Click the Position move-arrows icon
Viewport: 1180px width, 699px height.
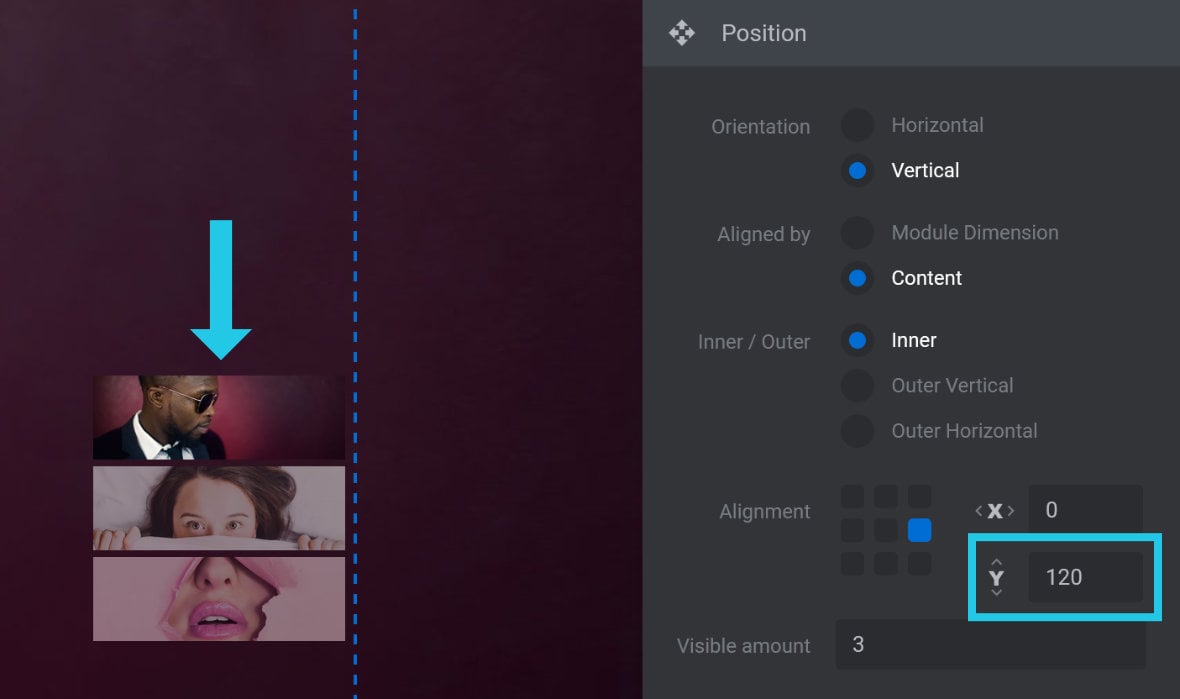pos(682,33)
